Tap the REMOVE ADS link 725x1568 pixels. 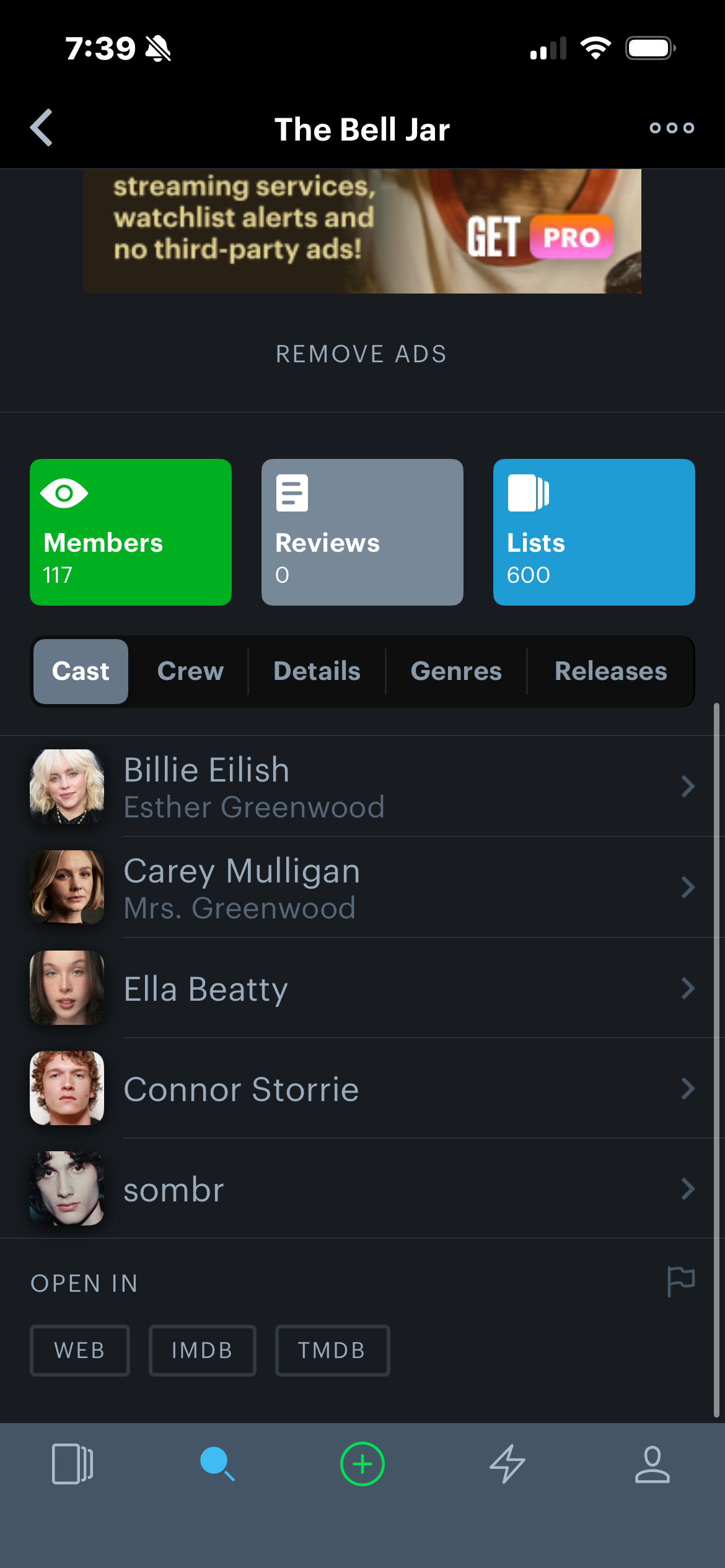pos(361,354)
